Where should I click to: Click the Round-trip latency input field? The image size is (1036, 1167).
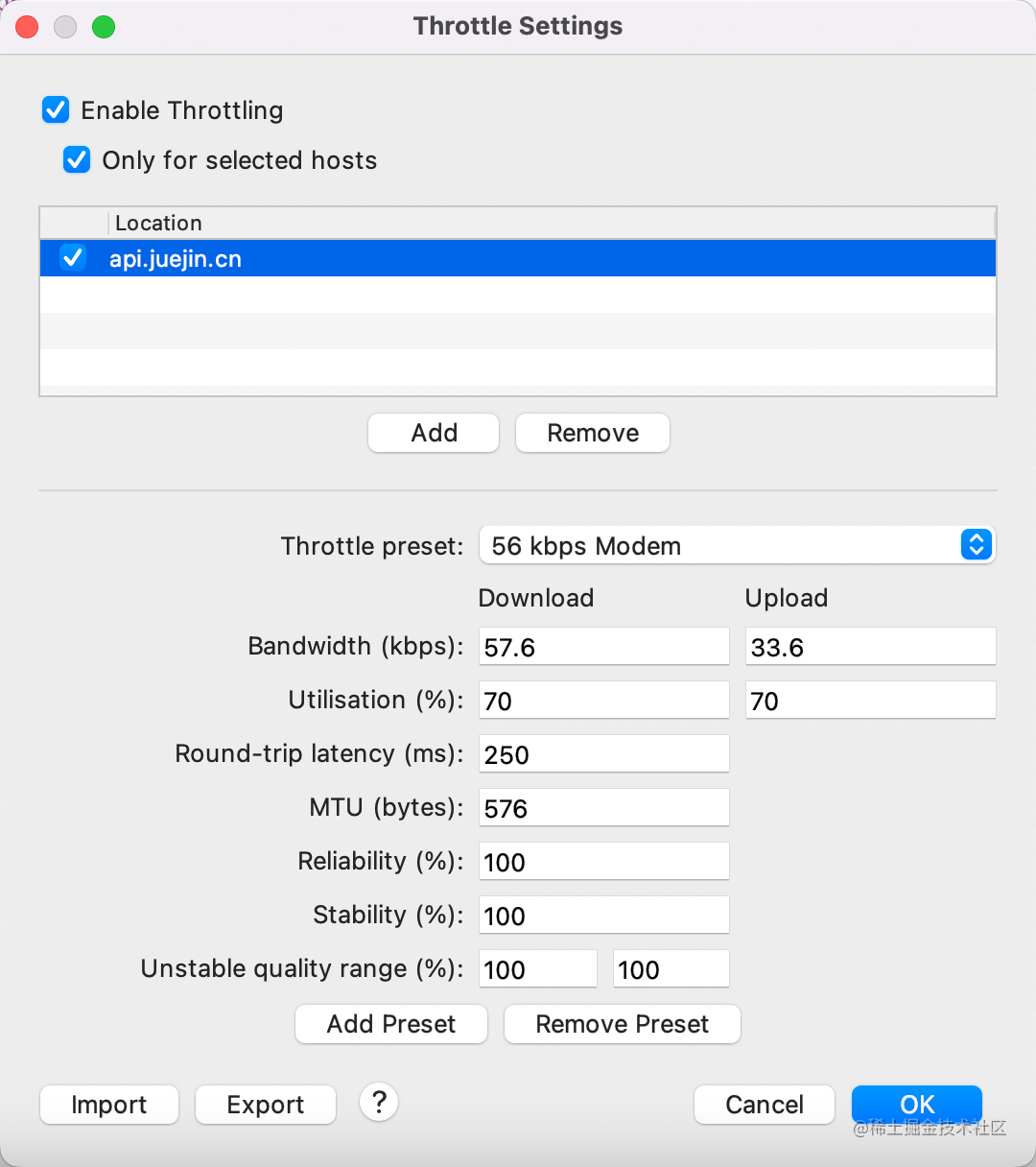(x=603, y=754)
